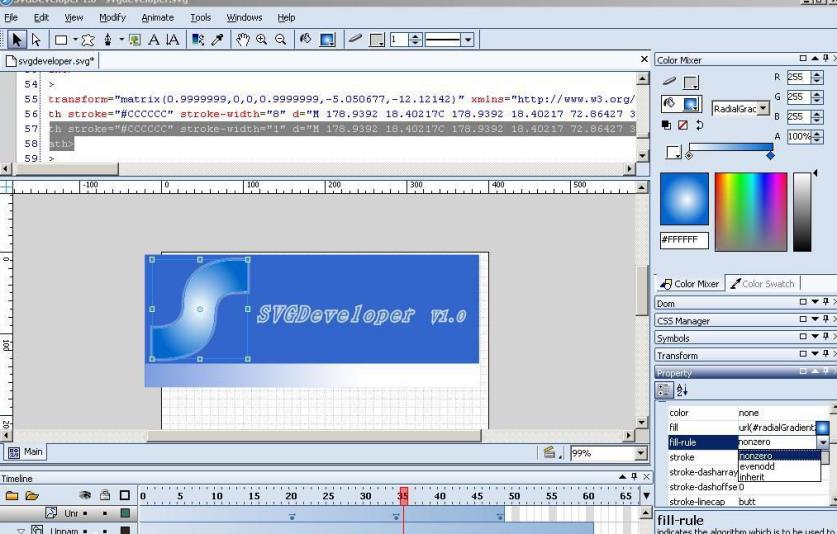Select the arrow selection tool
This screenshot has width=837, height=534.
click(x=17, y=40)
